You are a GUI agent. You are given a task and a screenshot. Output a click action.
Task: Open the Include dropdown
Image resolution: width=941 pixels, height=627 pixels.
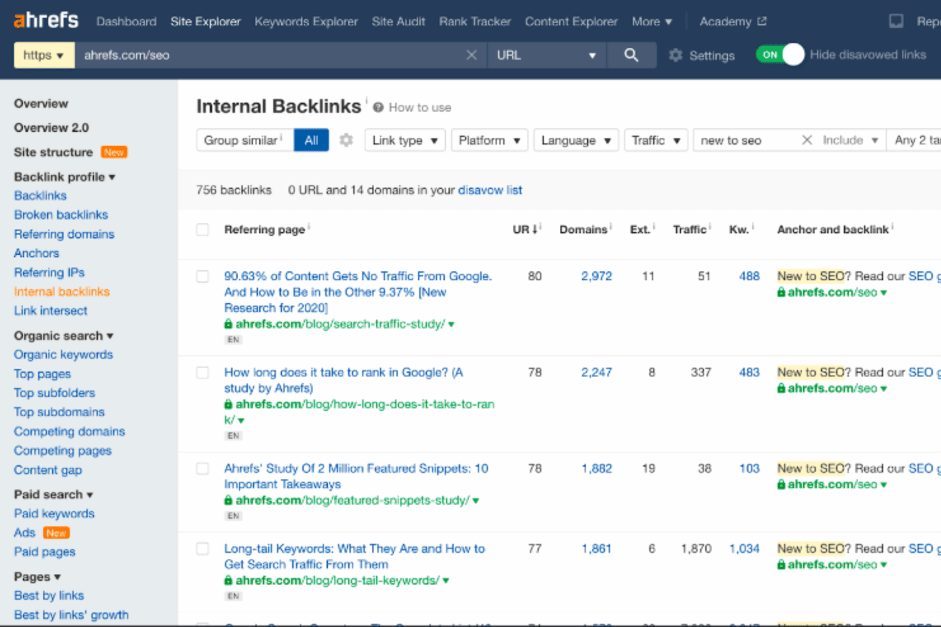click(x=850, y=140)
